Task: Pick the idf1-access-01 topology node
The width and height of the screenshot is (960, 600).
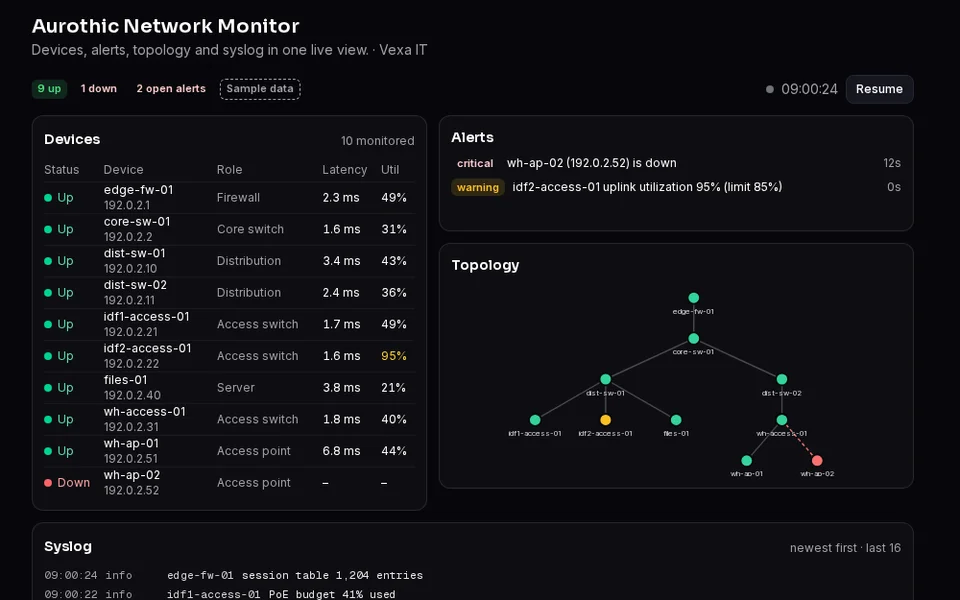Action: click(x=535, y=420)
